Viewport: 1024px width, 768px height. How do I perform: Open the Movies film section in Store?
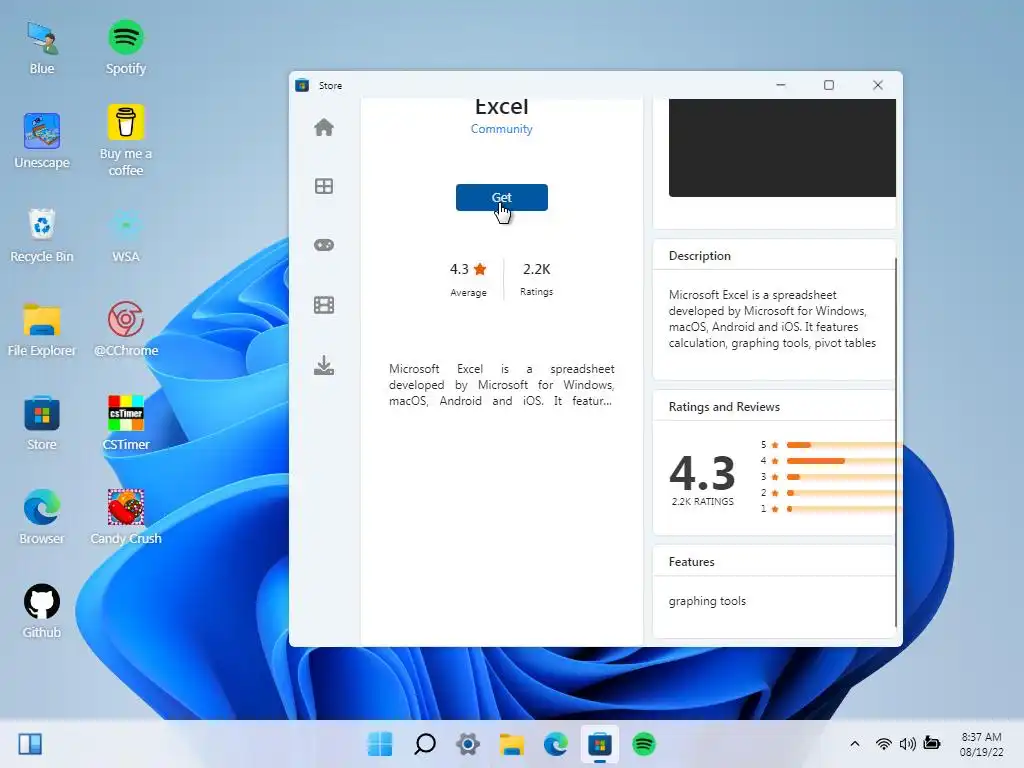pos(324,305)
